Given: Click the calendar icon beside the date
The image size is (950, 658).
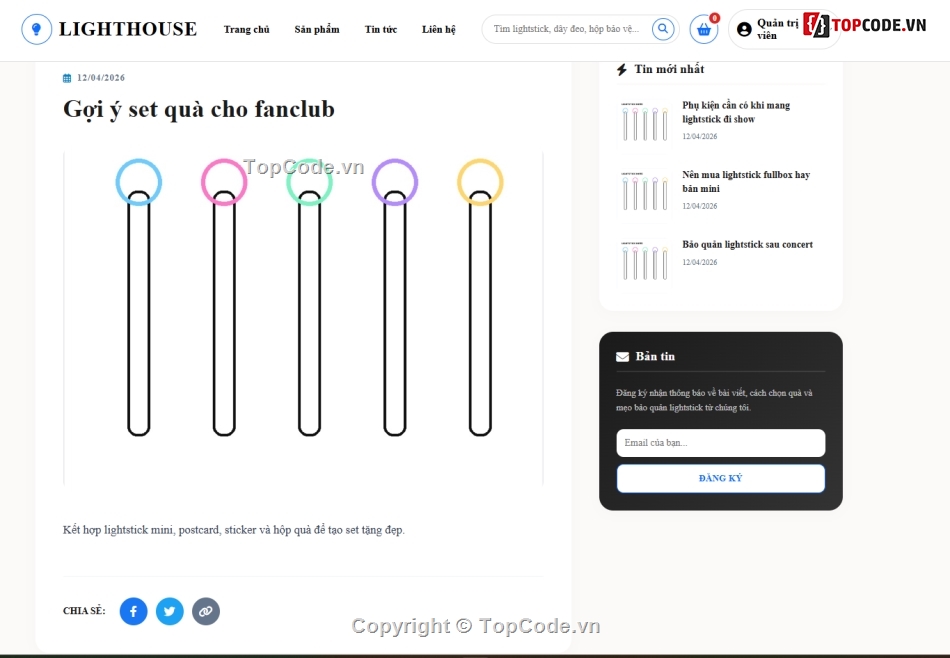Looking at the screenshot, I should pyautogui.click(x=67, y=78).
